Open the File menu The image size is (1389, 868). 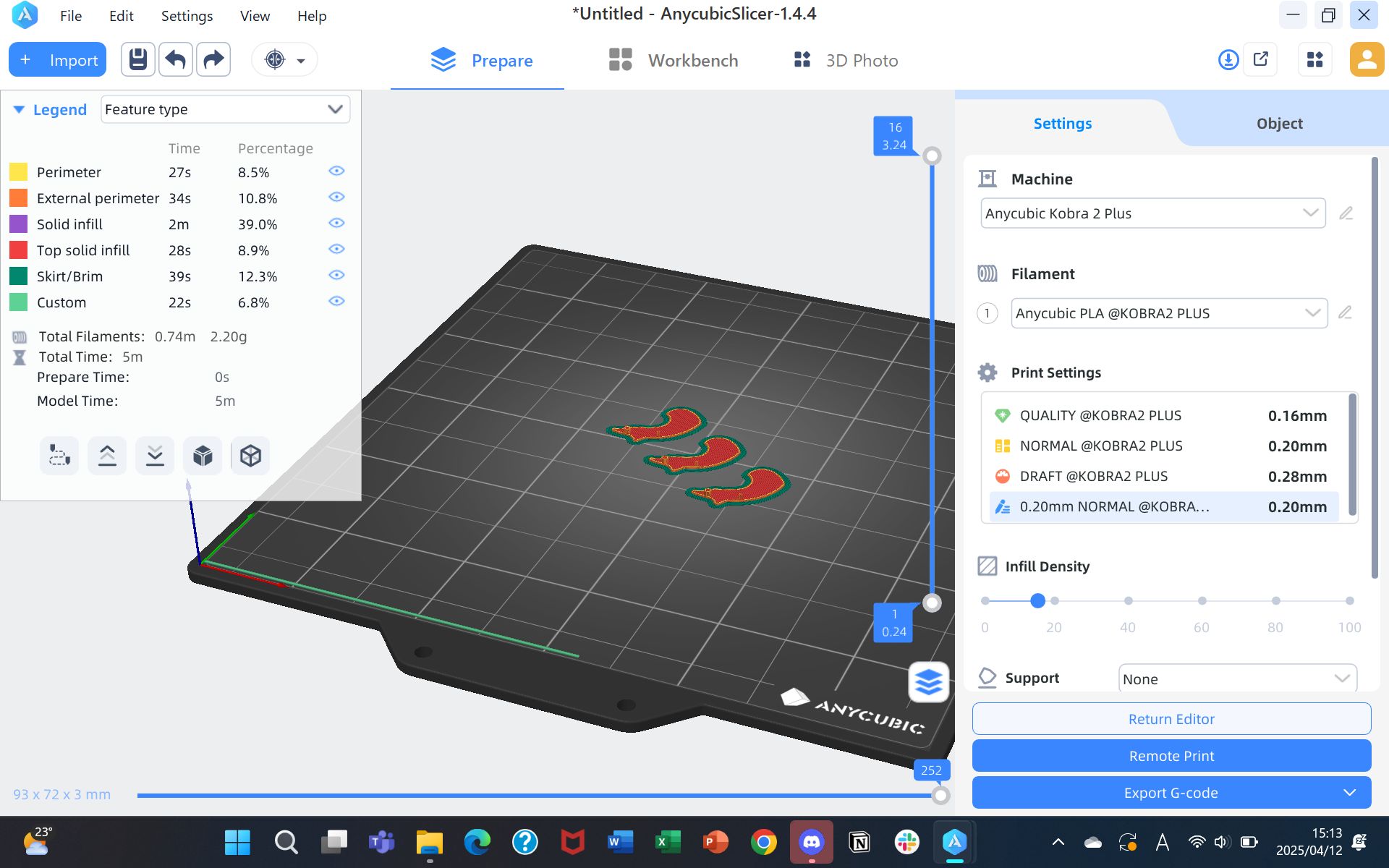click(x=71, y=16)
